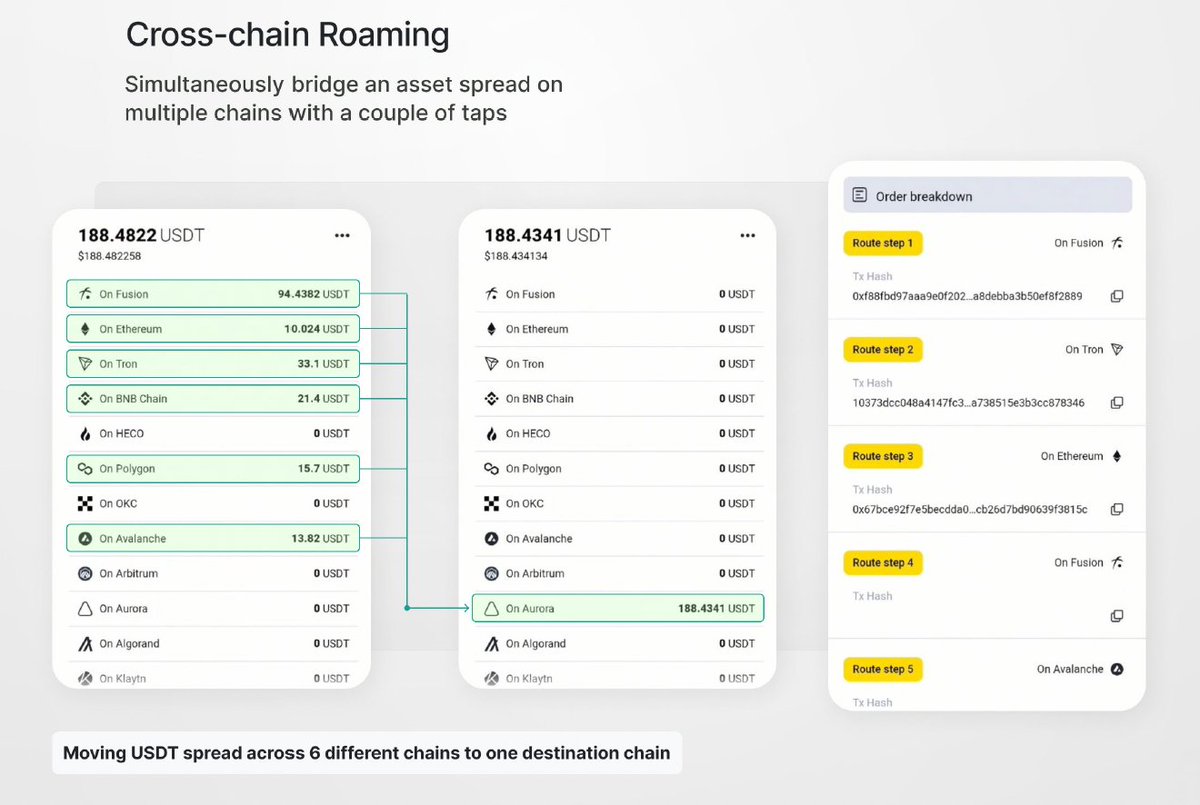
Task: Select the Route step 3 badge
Action: point(883,456)
